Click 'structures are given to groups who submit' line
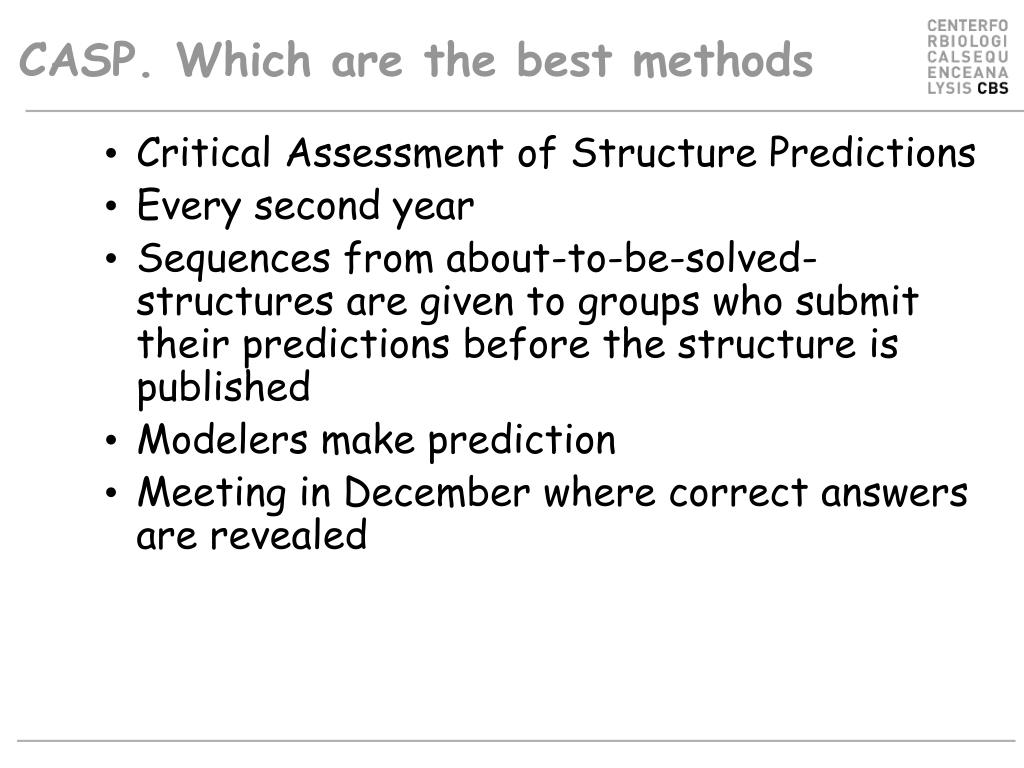The height and width of the screenshot is (768, 1024). pyautogui.click(x=528, y=302)
